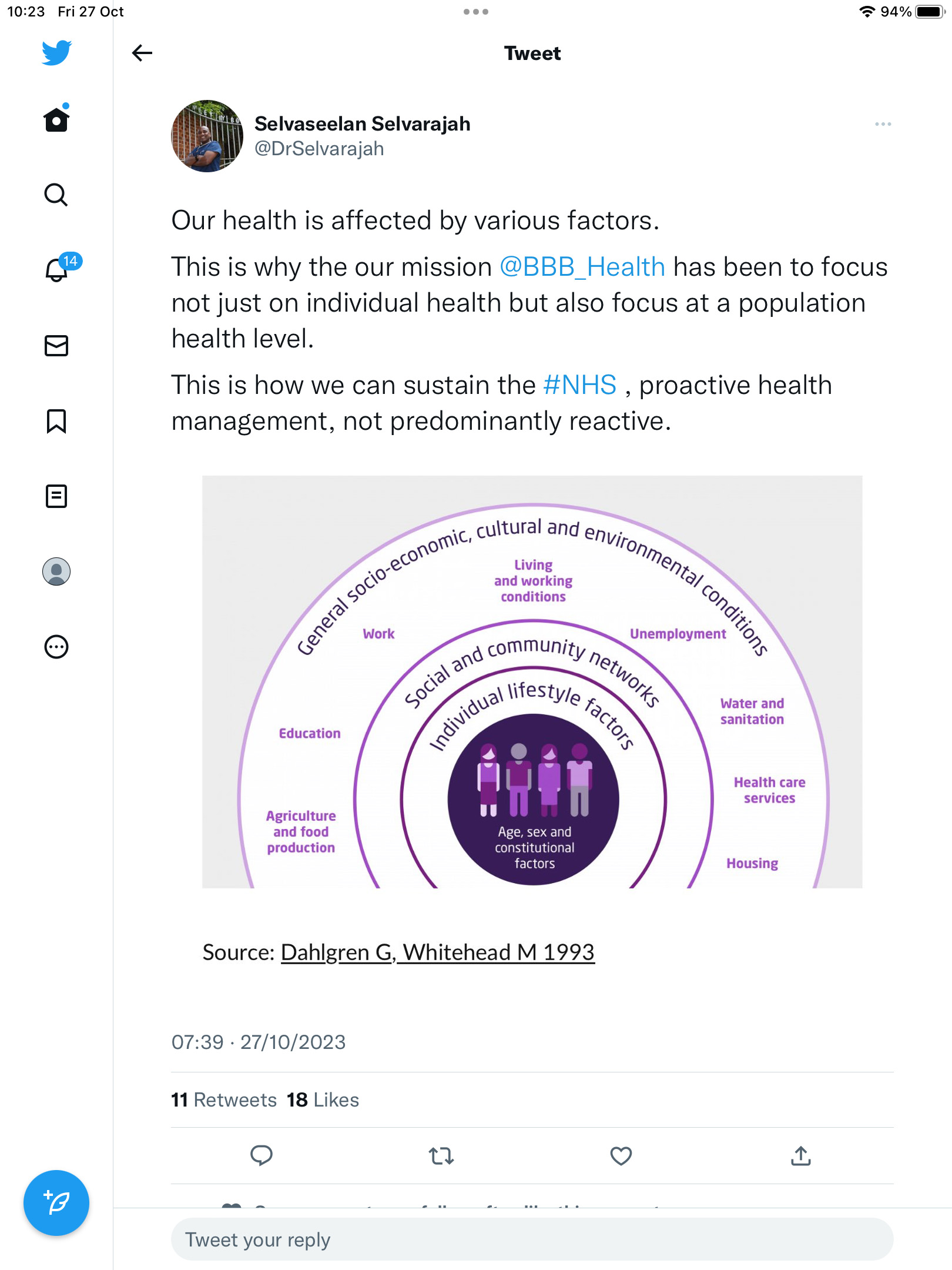Share the tweet via upload icon
This screenshot has width=952, height=1270.
point(801,1156)
